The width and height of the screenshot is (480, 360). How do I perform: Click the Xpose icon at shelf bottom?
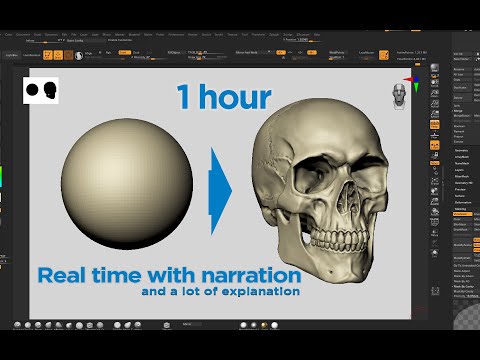coord(435,291)
